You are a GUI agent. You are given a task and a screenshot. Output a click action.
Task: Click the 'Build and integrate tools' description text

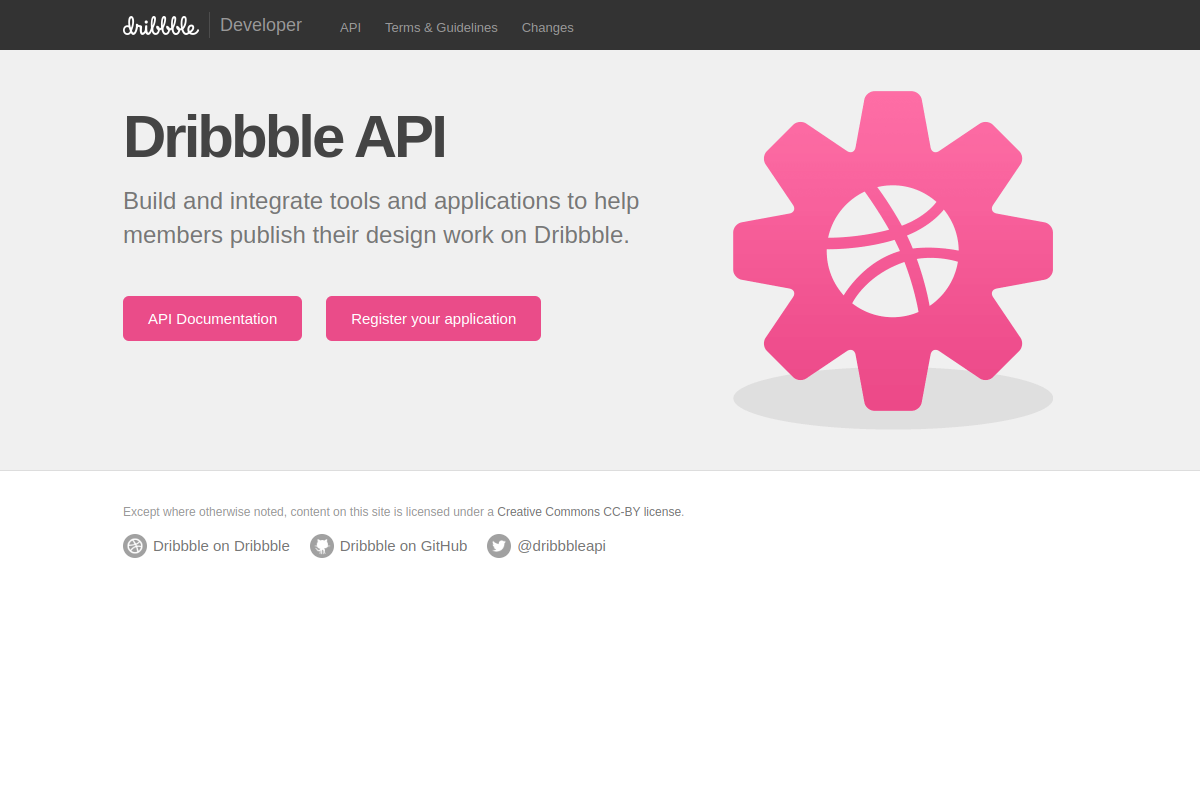381,217
